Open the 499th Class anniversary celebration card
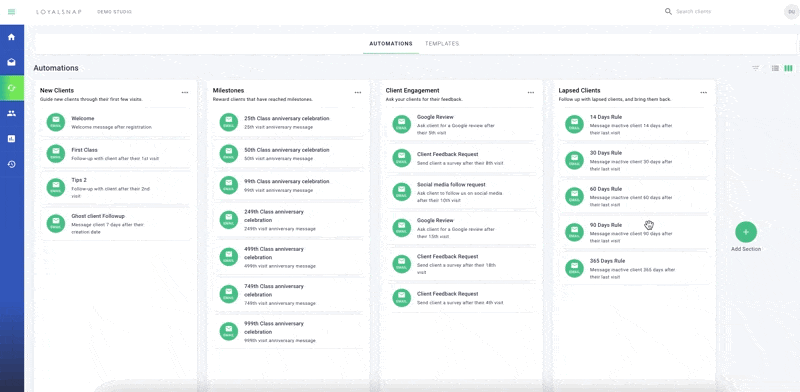Viewport: 800px width, 392px height. pos(289,257)
